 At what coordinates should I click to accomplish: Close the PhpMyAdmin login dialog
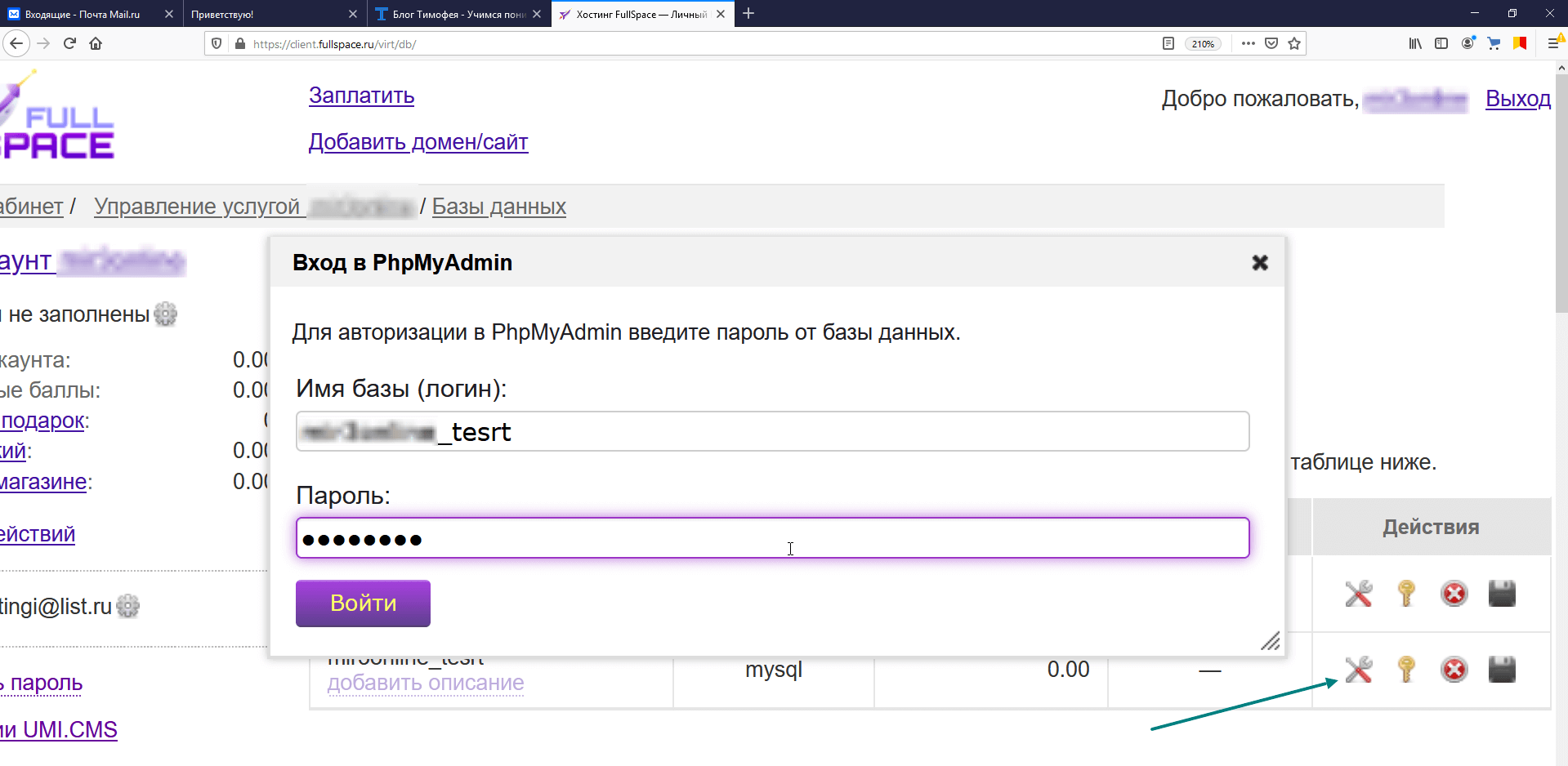[x=1260, y=262]
